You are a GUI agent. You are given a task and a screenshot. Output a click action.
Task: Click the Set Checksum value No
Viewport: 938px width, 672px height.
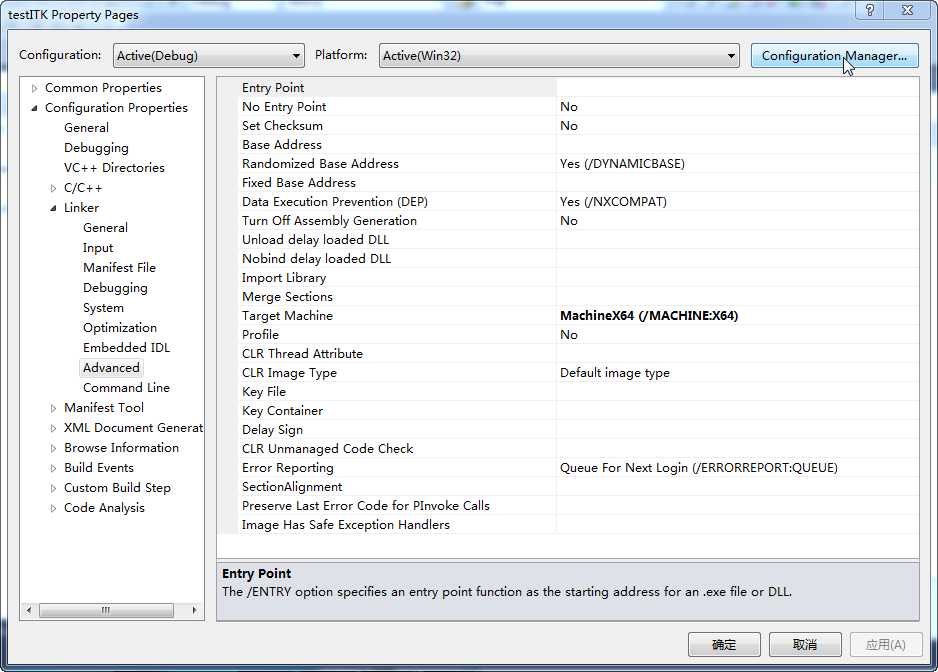point(737,126)
